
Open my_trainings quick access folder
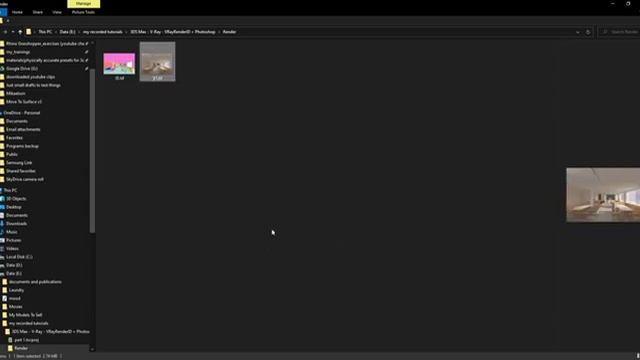pyautogui.click(x=18, y=52)
